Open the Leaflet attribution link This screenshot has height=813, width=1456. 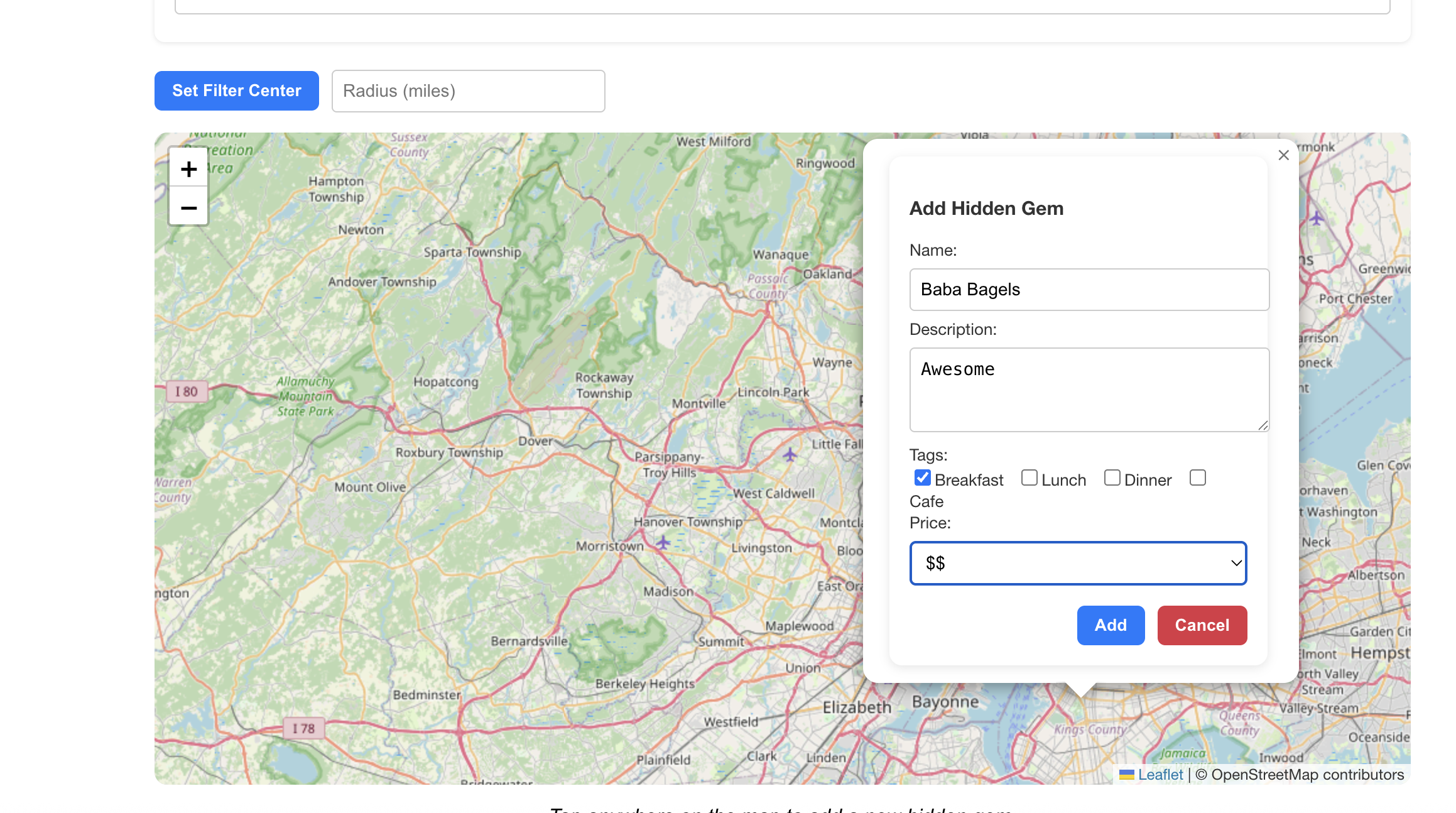[x=1160, y=775]
